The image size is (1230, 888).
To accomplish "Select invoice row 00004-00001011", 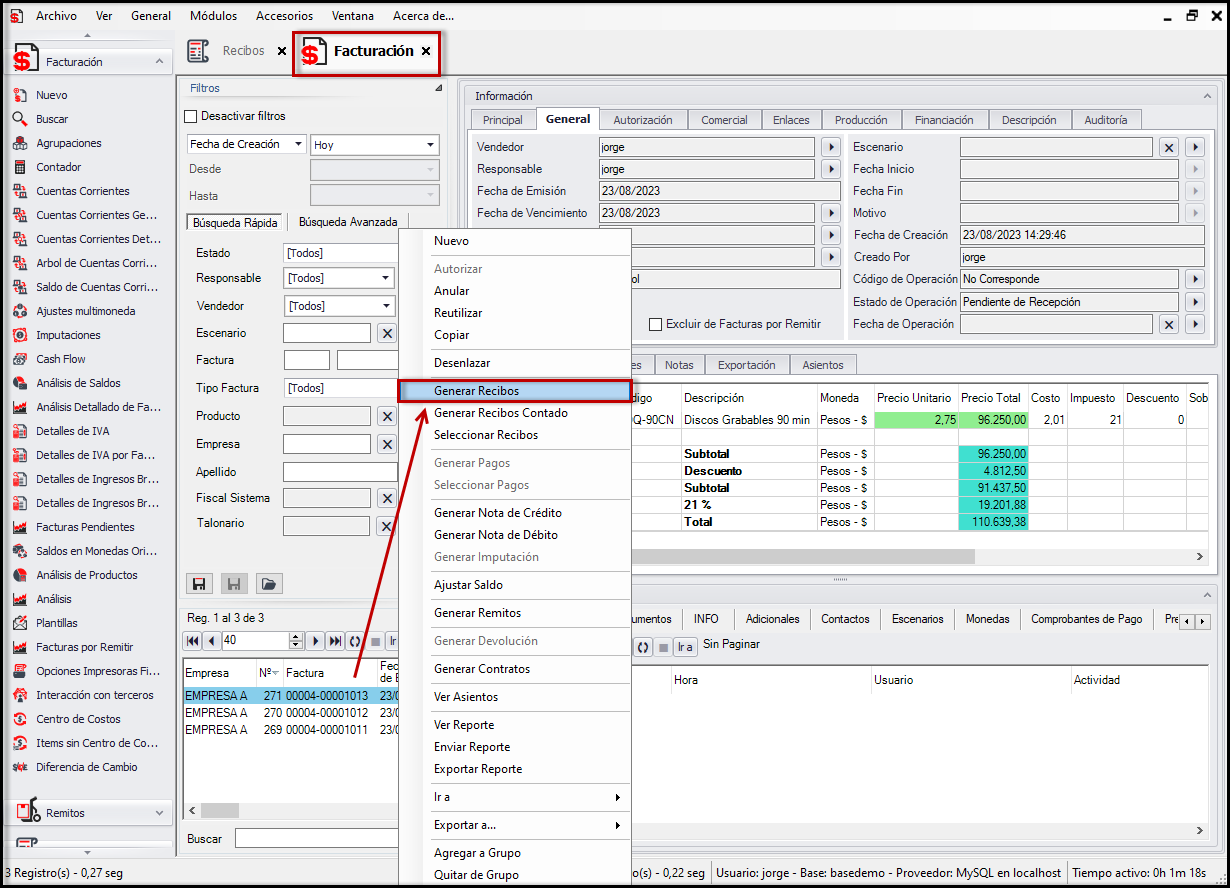I will [x=291, y=730].
